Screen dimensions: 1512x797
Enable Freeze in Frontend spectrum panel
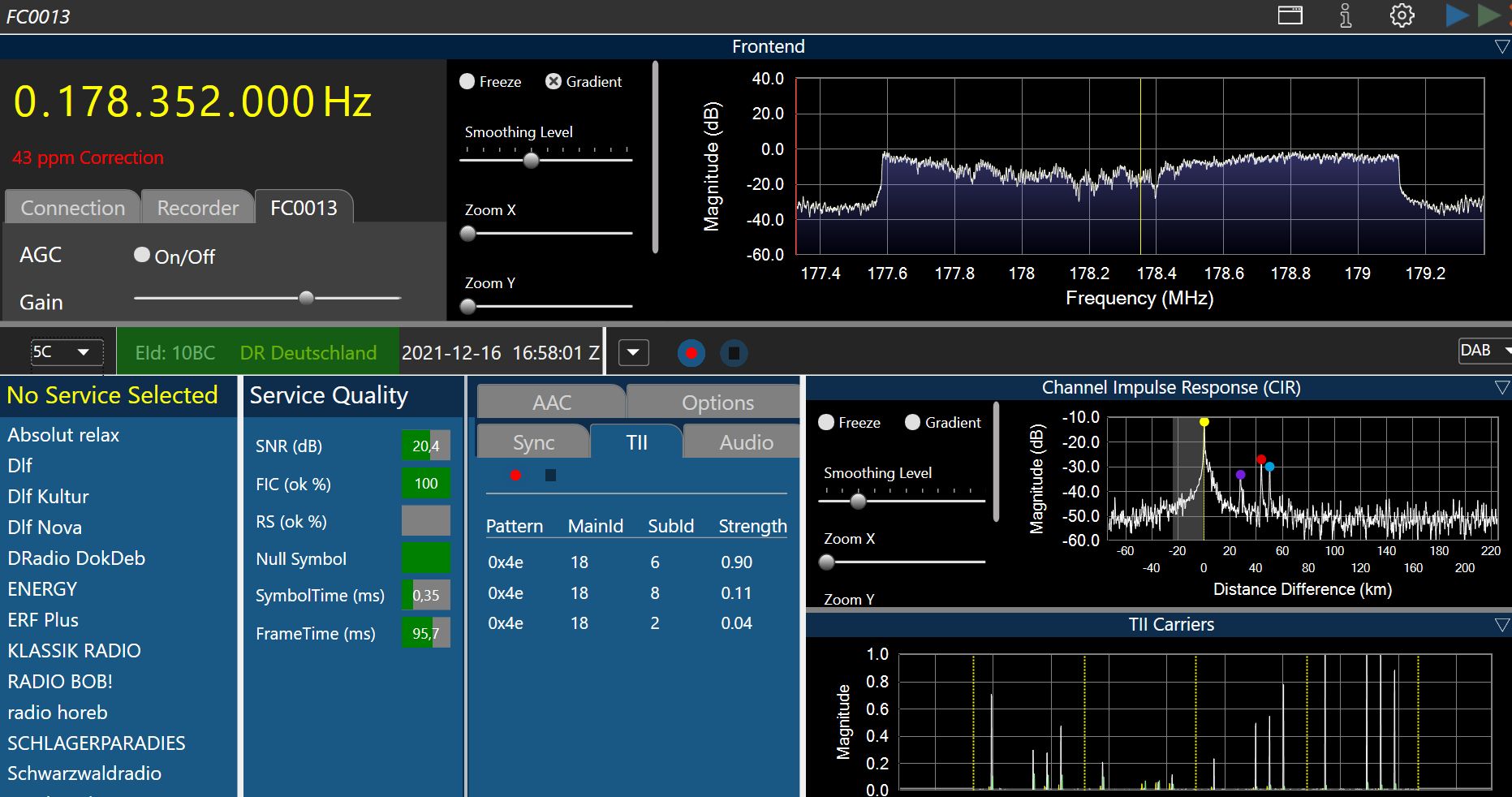coord(467,81)
